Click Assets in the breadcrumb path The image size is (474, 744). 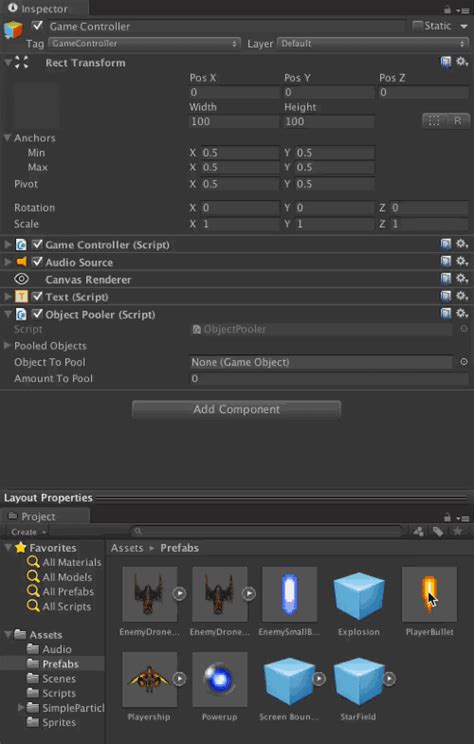[x=127, y=548]
